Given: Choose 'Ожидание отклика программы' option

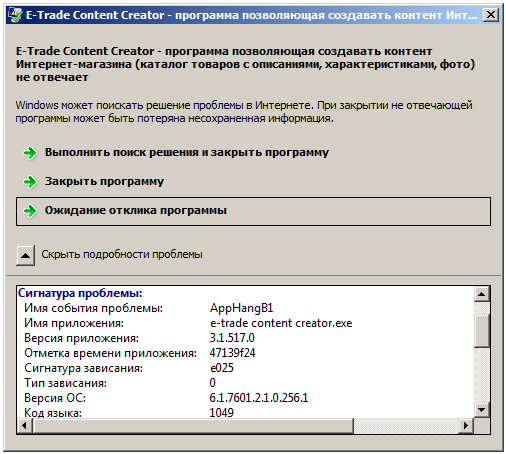Looking at the screenshot, I should (253, 211).
